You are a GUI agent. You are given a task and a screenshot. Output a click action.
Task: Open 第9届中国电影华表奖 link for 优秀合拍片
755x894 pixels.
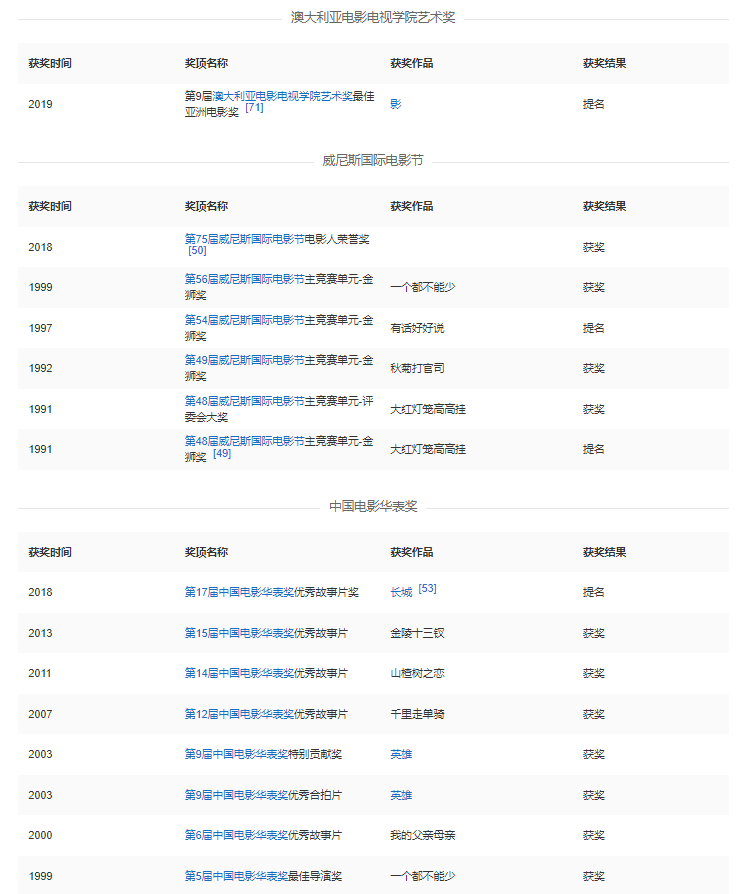[x=236, y=795]
